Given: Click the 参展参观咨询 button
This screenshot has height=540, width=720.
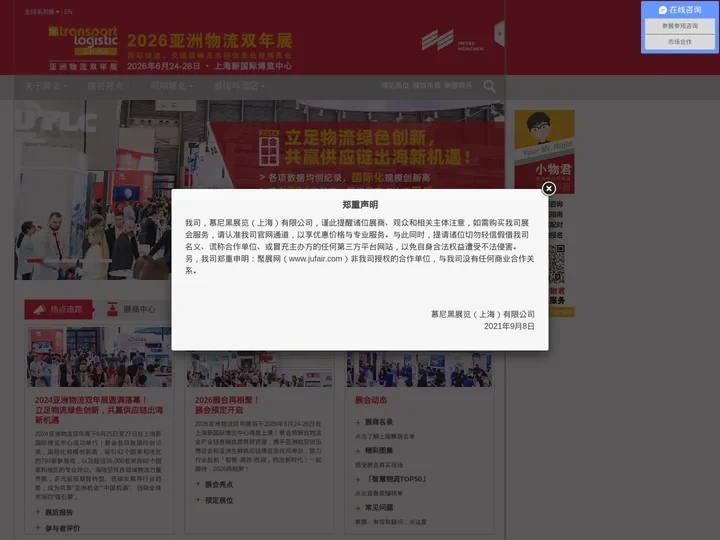Looking at the screenshot, I should click(x=680, y=26).
